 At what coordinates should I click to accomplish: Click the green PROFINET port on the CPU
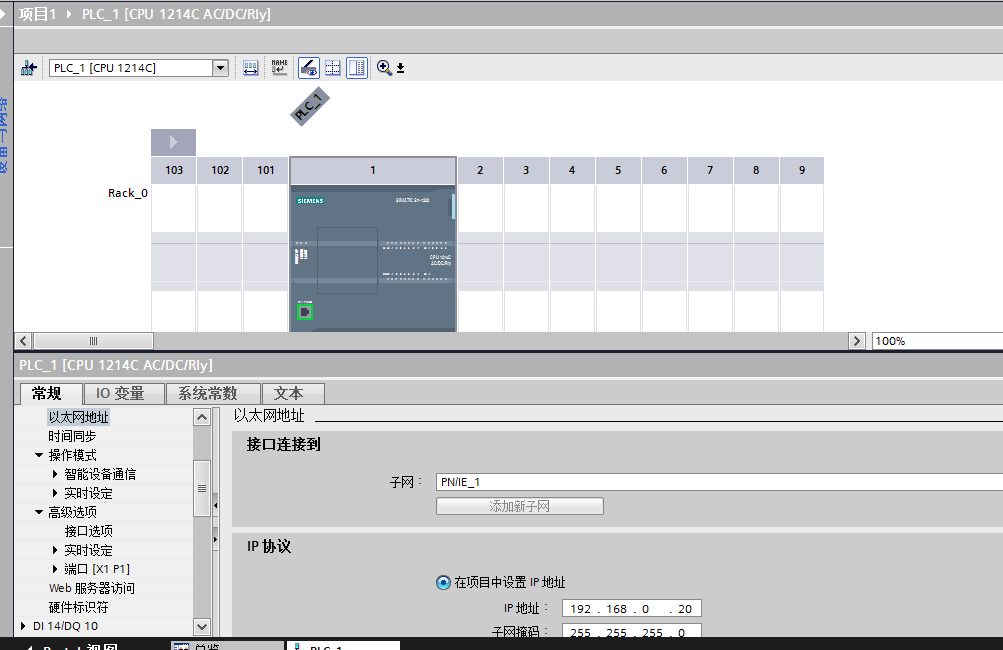pyautogui.click(x=305, y=312)
